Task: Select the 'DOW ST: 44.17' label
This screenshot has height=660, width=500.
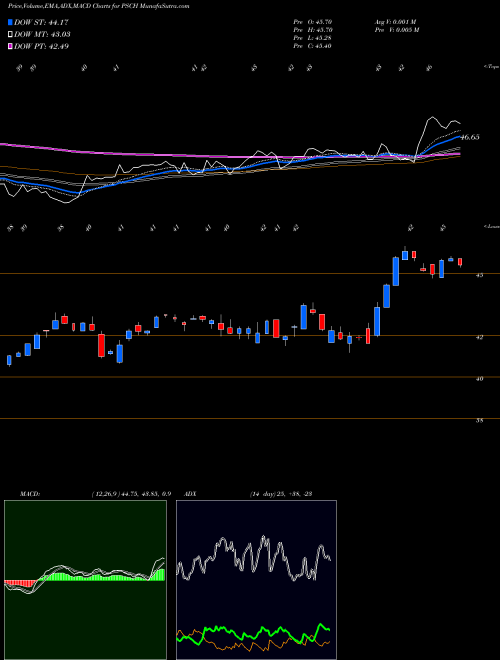Action: pyautogui.click(x=41, y=22)
